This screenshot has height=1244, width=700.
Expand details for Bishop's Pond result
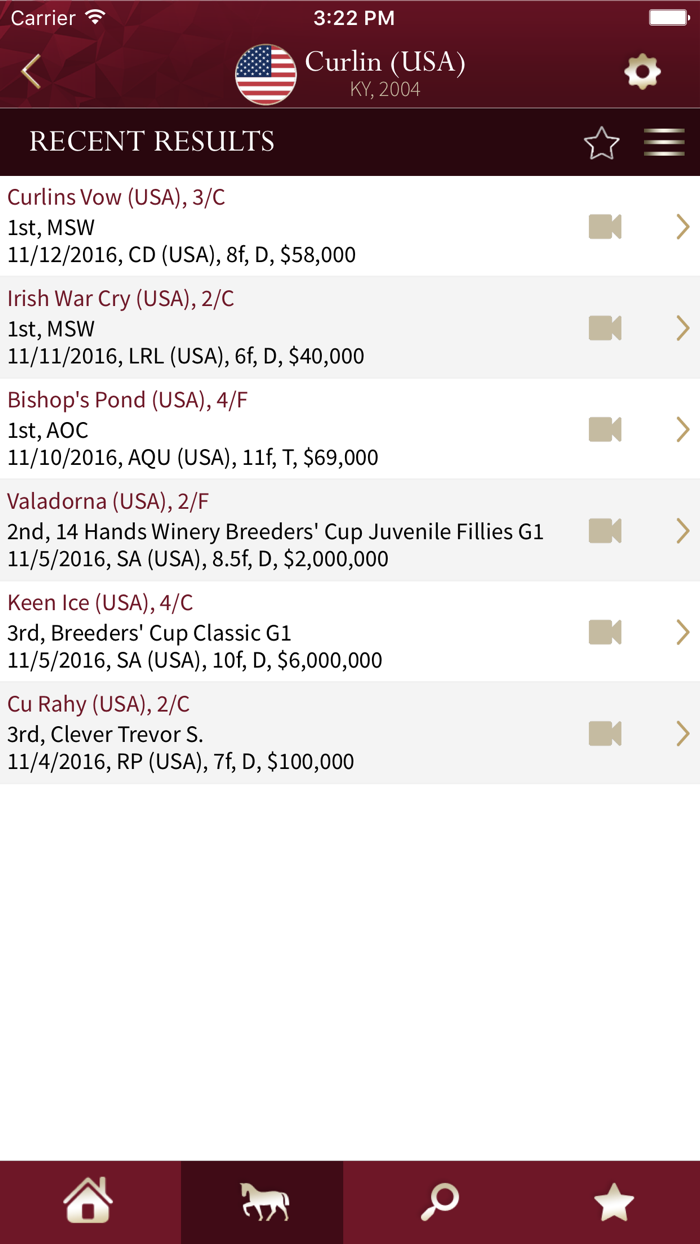click(684, 429)
